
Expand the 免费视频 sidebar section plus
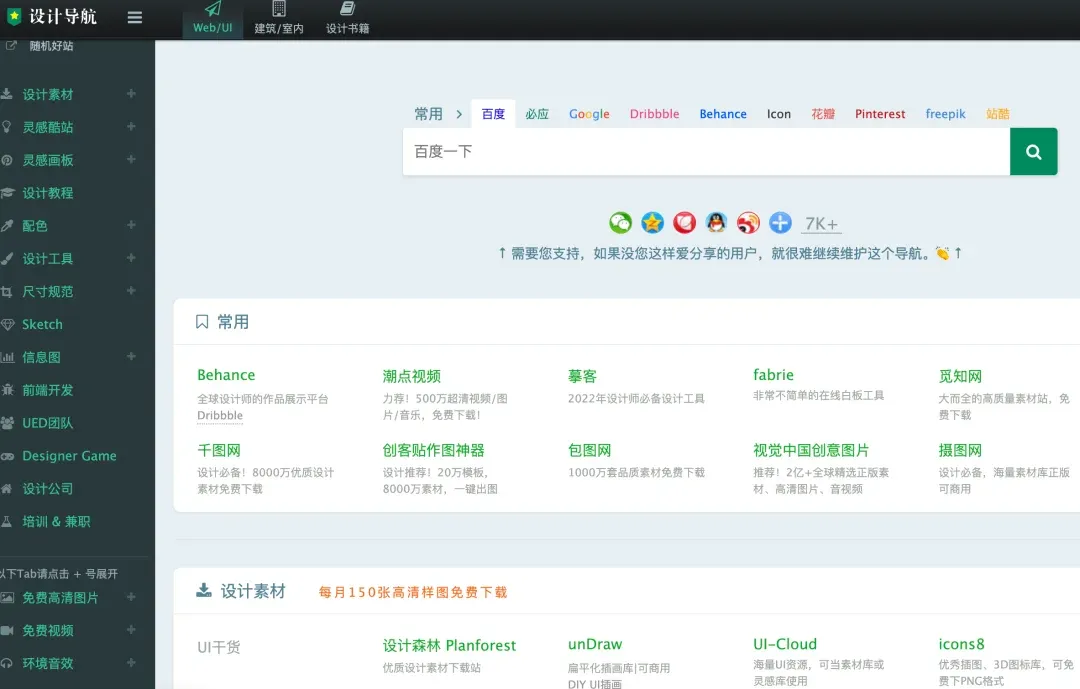point(132,630)
